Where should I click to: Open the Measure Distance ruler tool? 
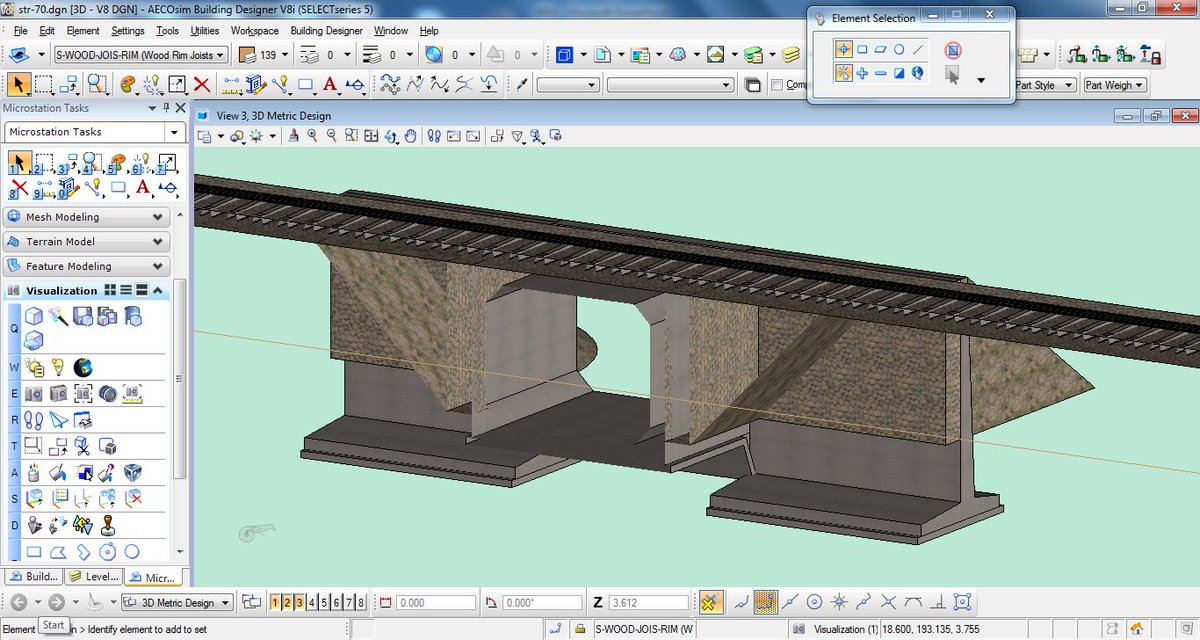232,84
